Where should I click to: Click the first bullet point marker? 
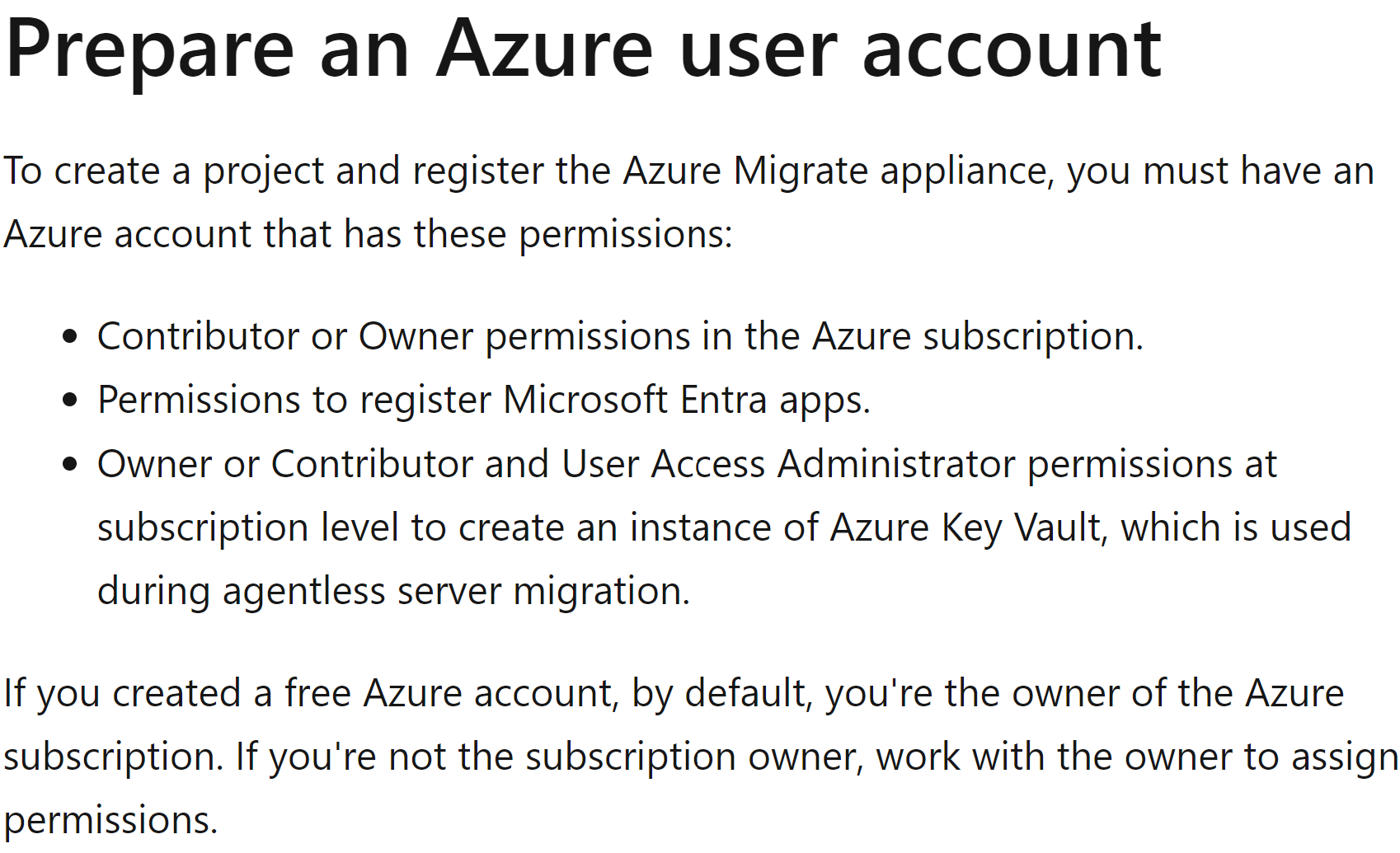tap(70, 337)
